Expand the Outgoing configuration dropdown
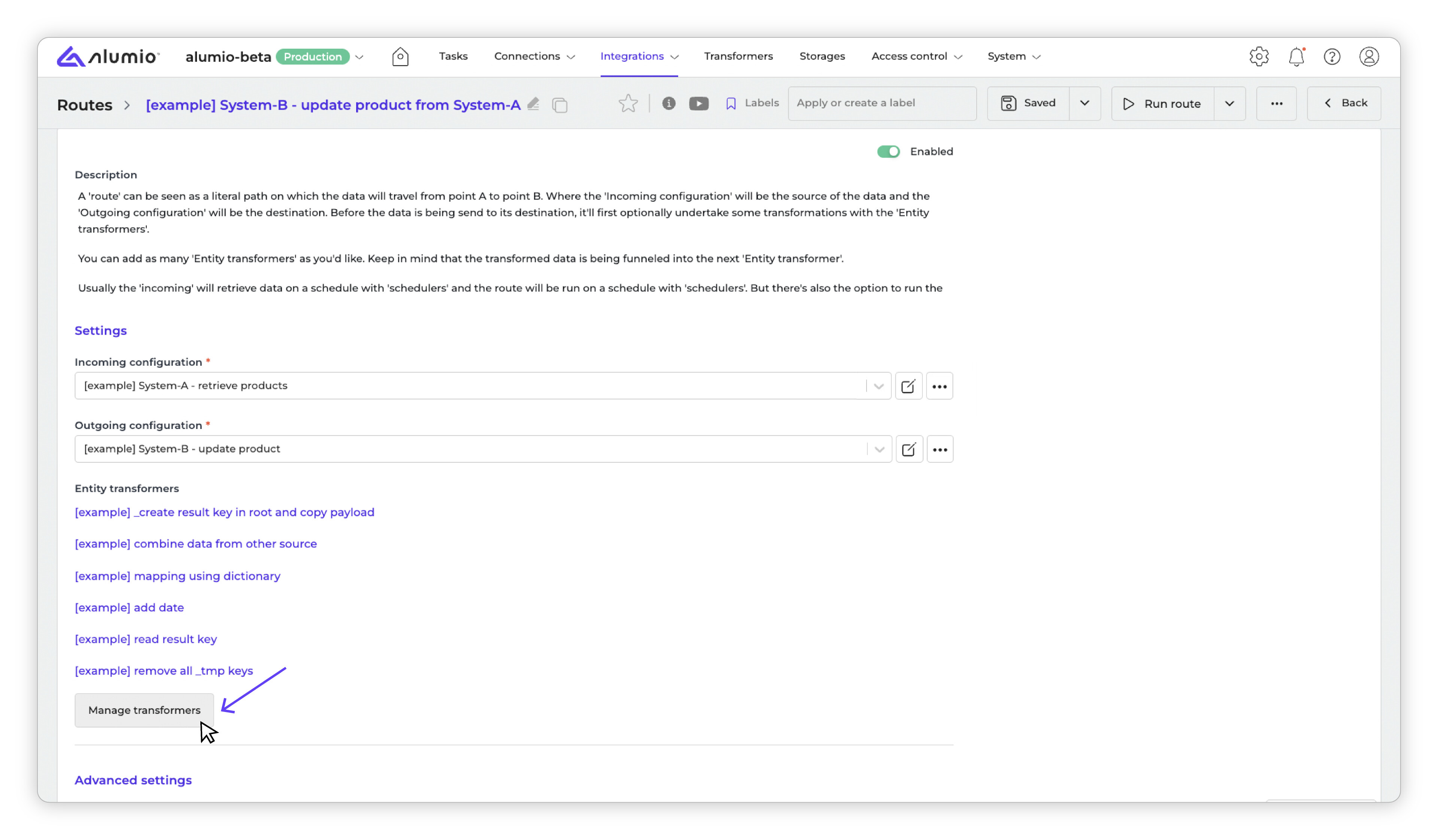 pos(879,449)
